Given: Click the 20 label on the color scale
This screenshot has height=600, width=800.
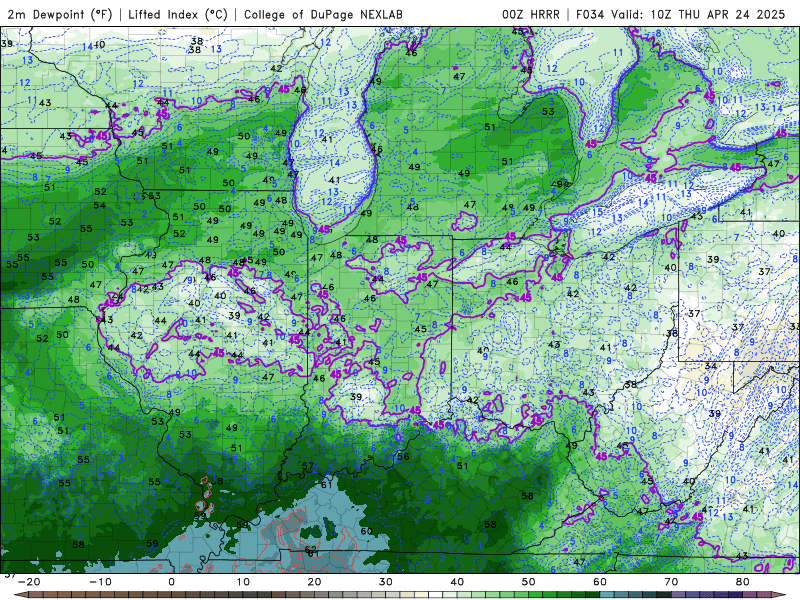Looking at the screenshot, I should click(x=314, y=582).
